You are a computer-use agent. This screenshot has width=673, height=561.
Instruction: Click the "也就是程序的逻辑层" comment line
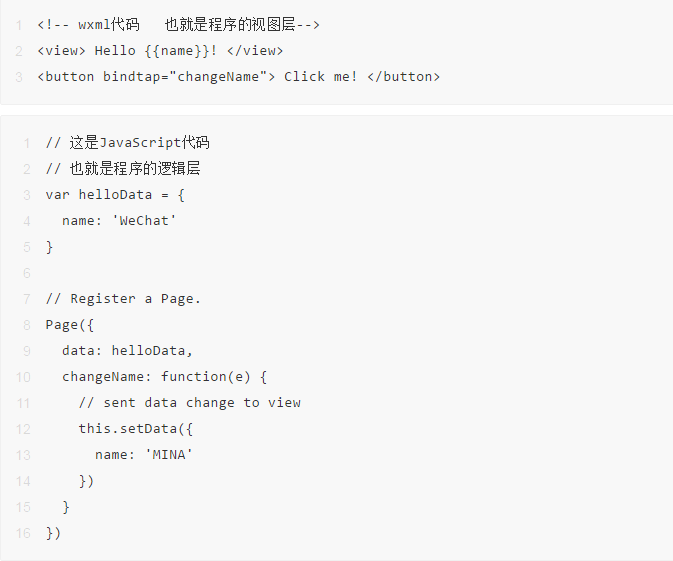tap(123, 168)
